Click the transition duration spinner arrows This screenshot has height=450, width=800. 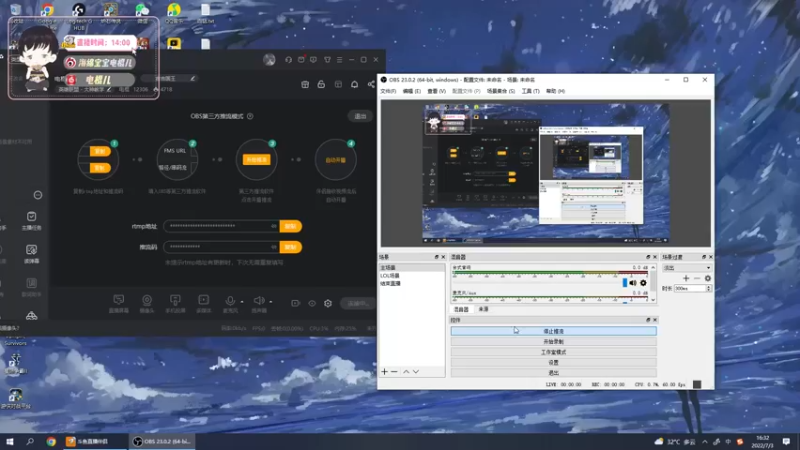point(709,288)
